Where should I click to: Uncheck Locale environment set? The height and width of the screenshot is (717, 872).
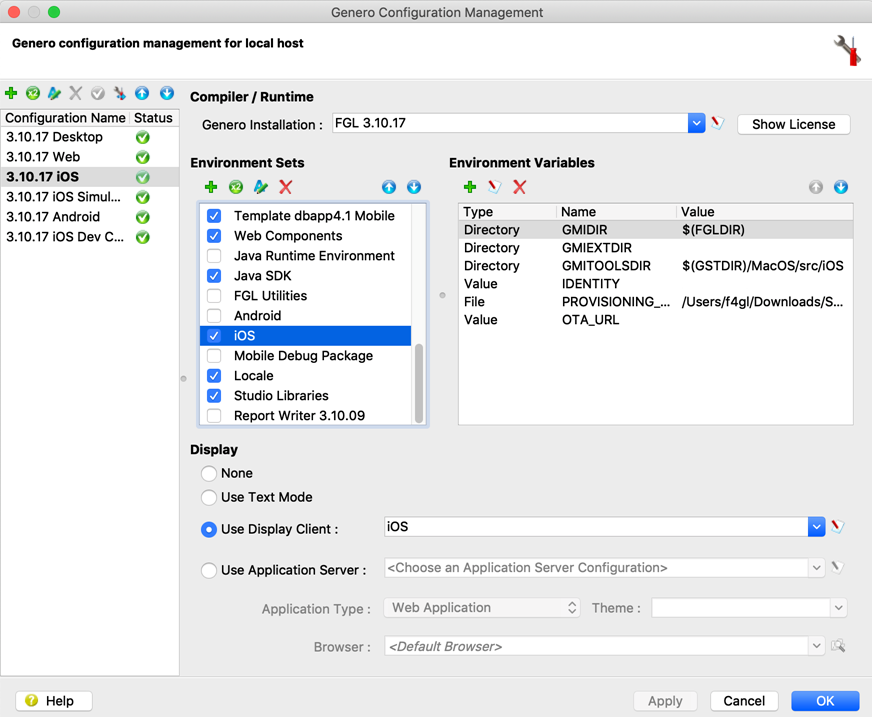tap(214, 376)
